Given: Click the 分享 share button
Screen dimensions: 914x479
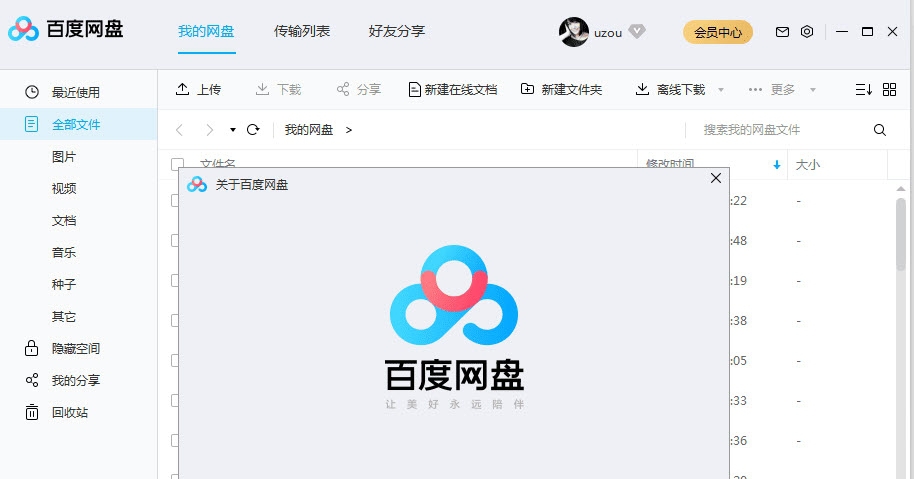Looking at the screenshot, I should point(358,89).
